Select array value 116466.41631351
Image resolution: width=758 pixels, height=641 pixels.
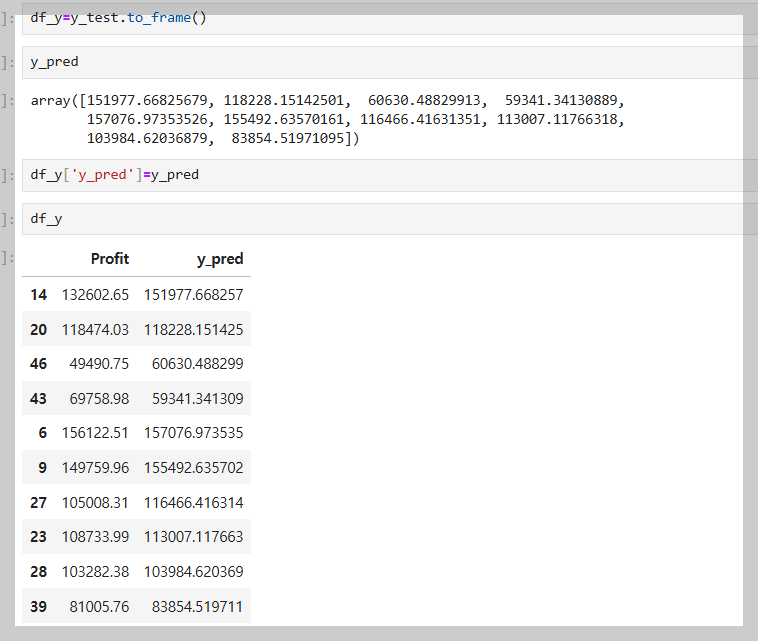tap(420, 119)
